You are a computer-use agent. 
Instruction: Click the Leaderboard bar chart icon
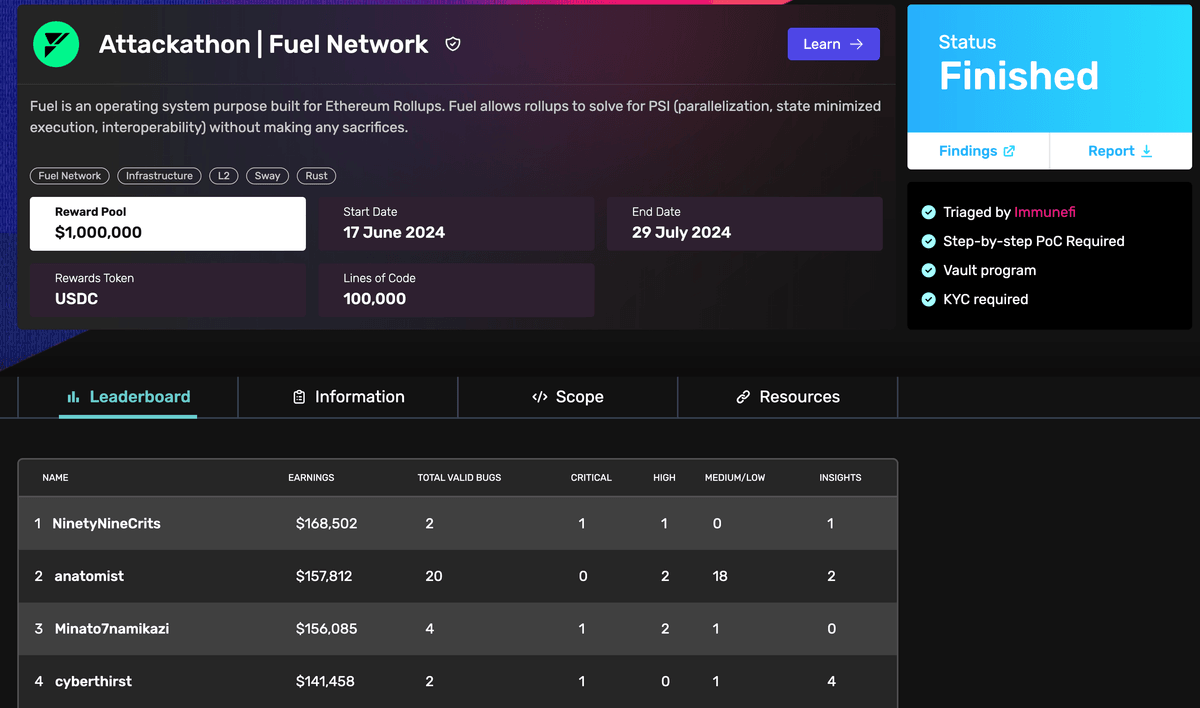click(x=73, y=397)
